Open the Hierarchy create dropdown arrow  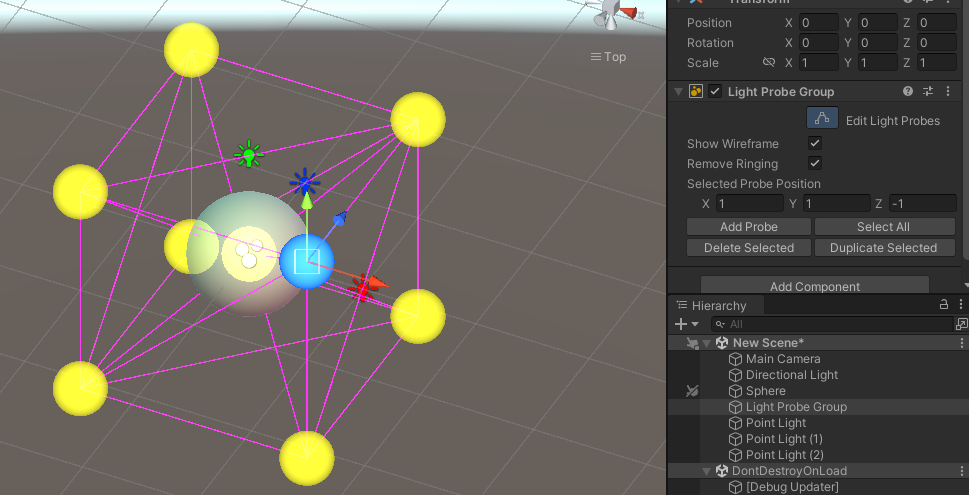point(695,324)
